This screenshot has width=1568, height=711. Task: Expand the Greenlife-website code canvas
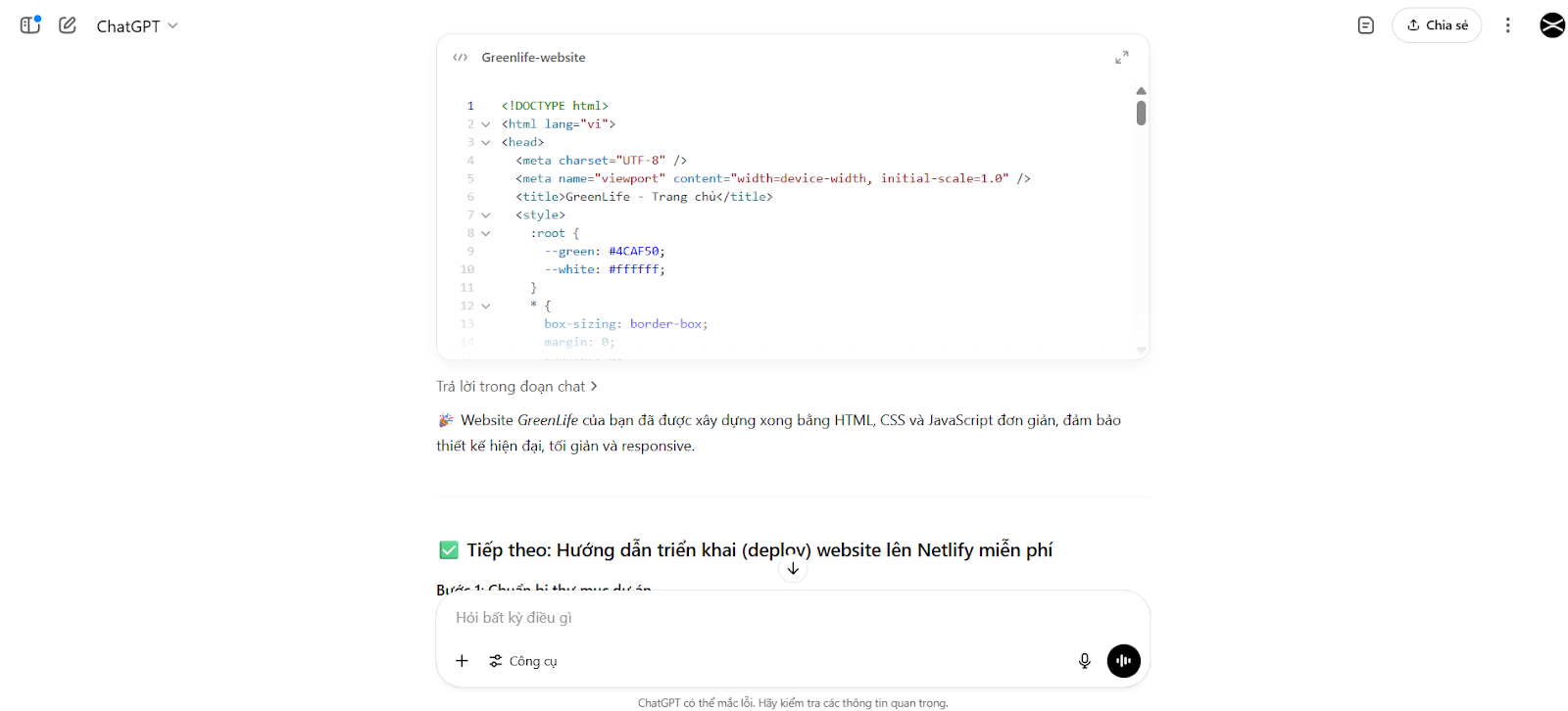[x=1122, y=58]
